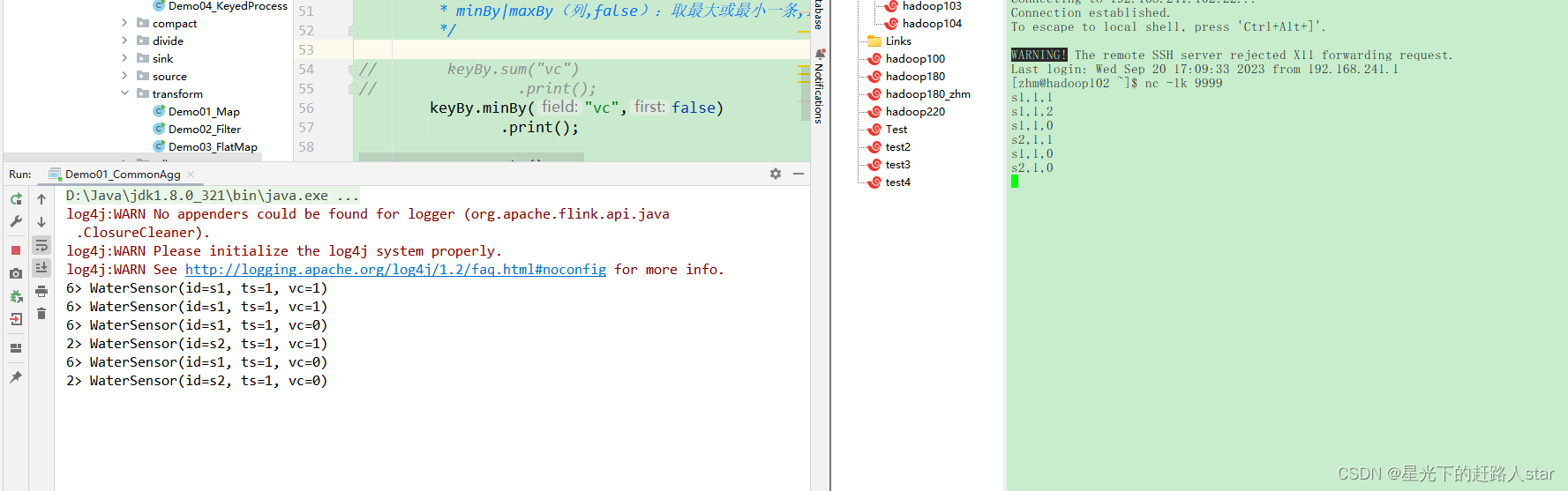Select the divide folder in project tree
This screenshot has width=1568, height=491.
168,41
